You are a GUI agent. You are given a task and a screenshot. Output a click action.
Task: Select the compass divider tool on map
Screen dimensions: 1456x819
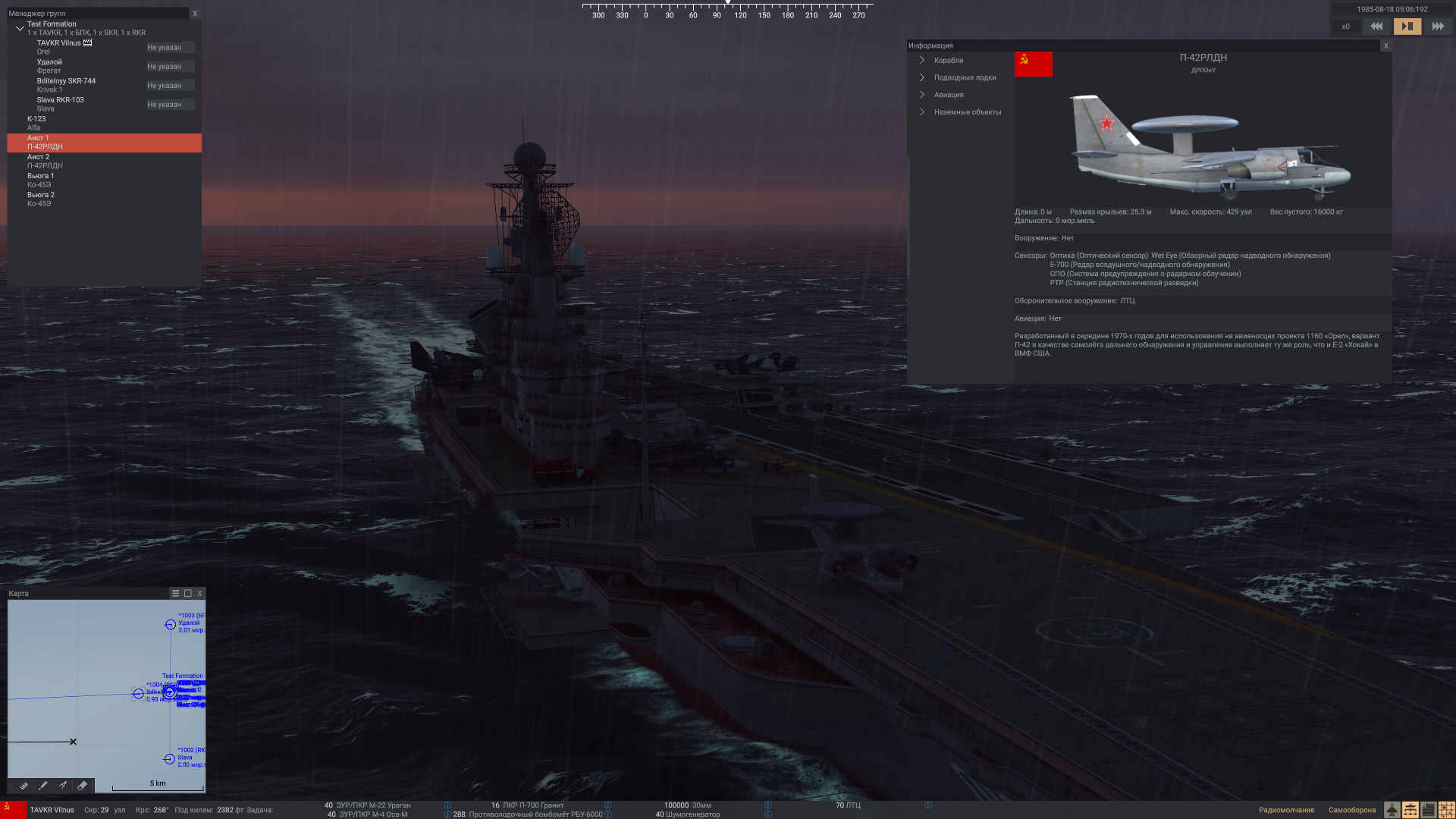[x=63, y=786]
